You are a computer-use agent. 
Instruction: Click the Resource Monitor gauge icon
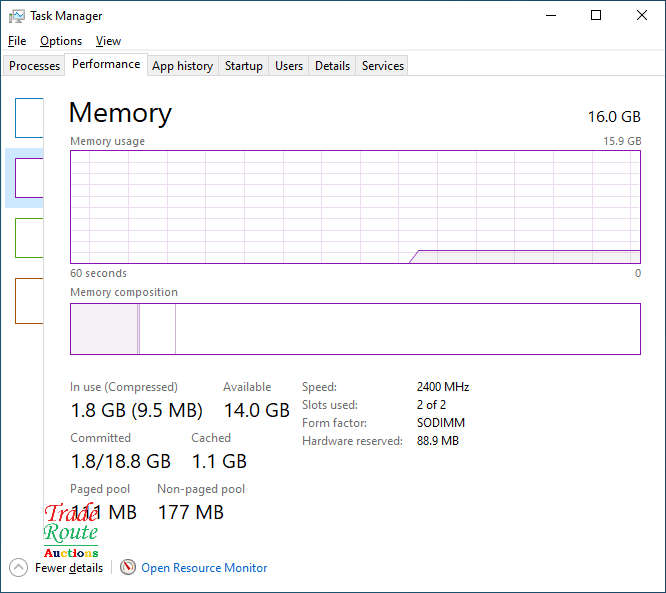tap(128, 567)
